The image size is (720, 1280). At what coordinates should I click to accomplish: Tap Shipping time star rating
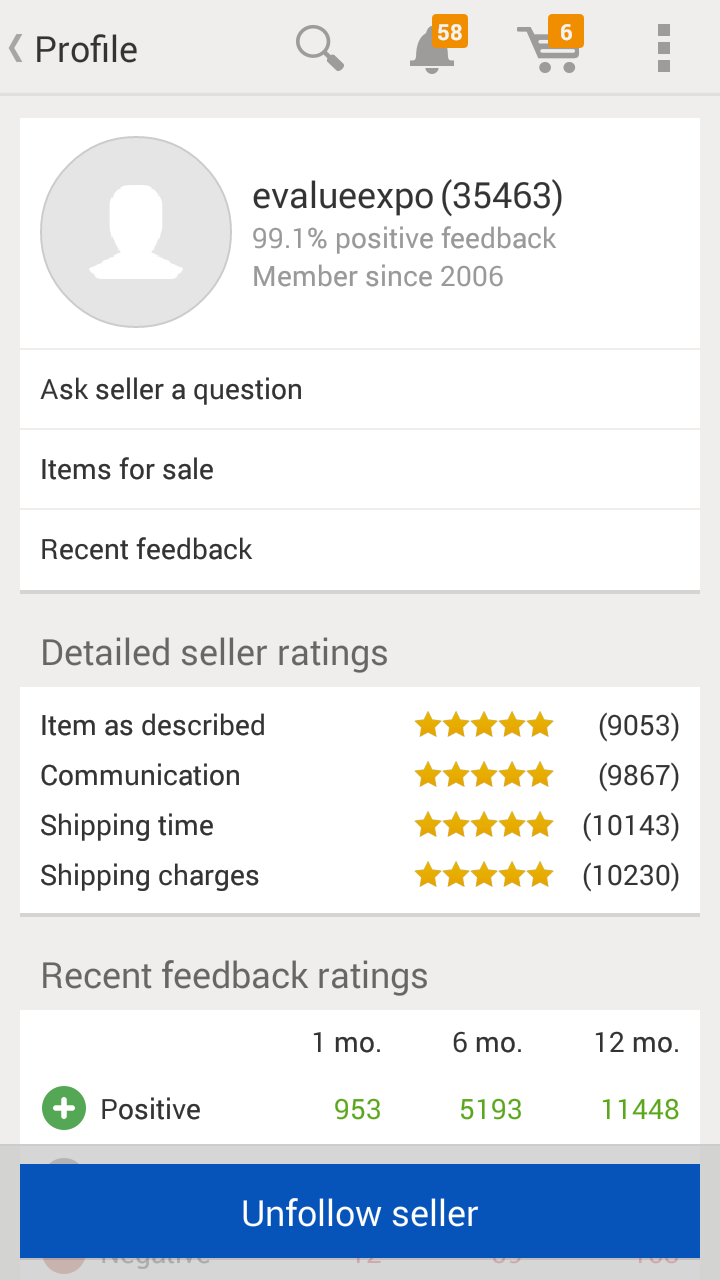pyautogui.click(x=484, y=826)
